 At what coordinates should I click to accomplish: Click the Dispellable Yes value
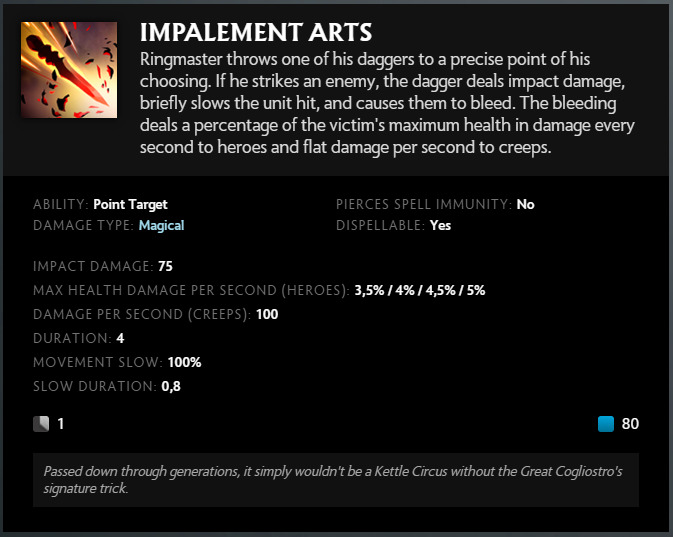pyautogui.click(x=440, y=225)
